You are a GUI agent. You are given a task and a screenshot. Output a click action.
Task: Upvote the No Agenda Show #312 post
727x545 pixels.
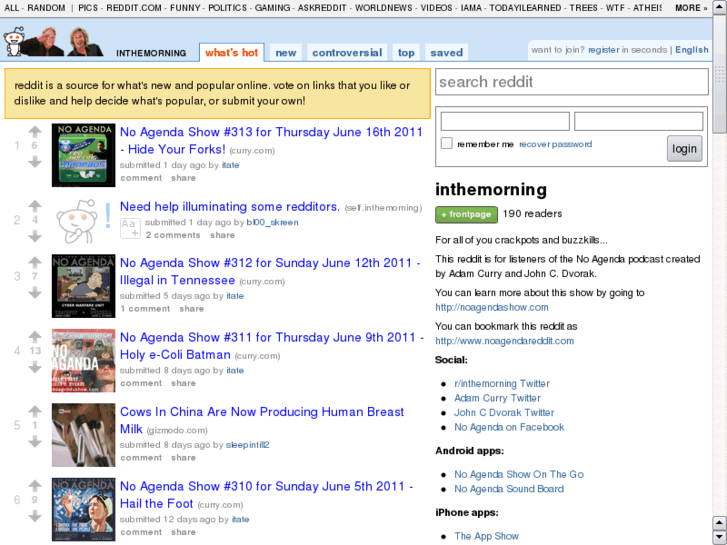(x=35, y=263)
